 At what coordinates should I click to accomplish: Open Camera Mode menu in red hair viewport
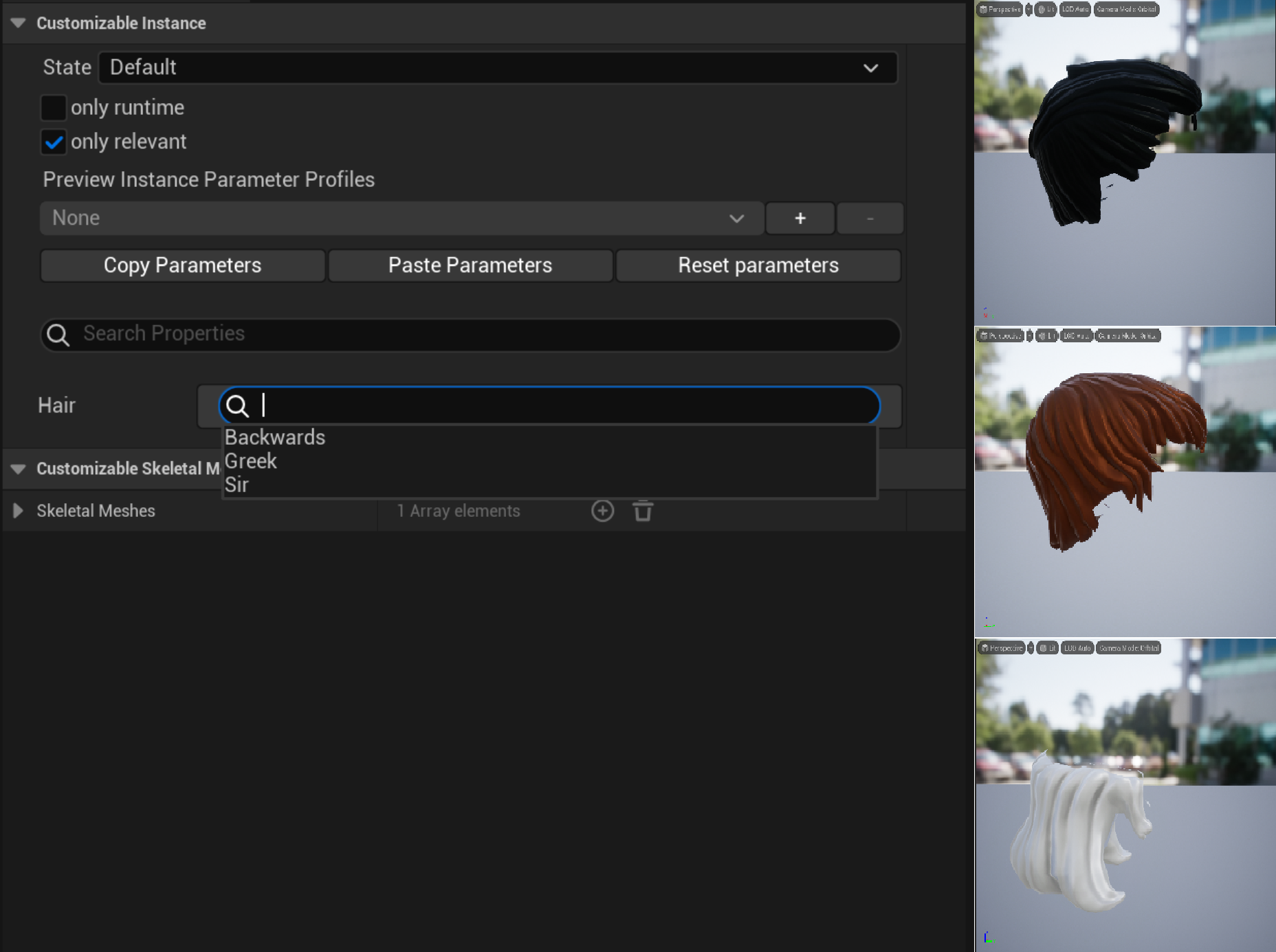click(x=1127, y=336)
